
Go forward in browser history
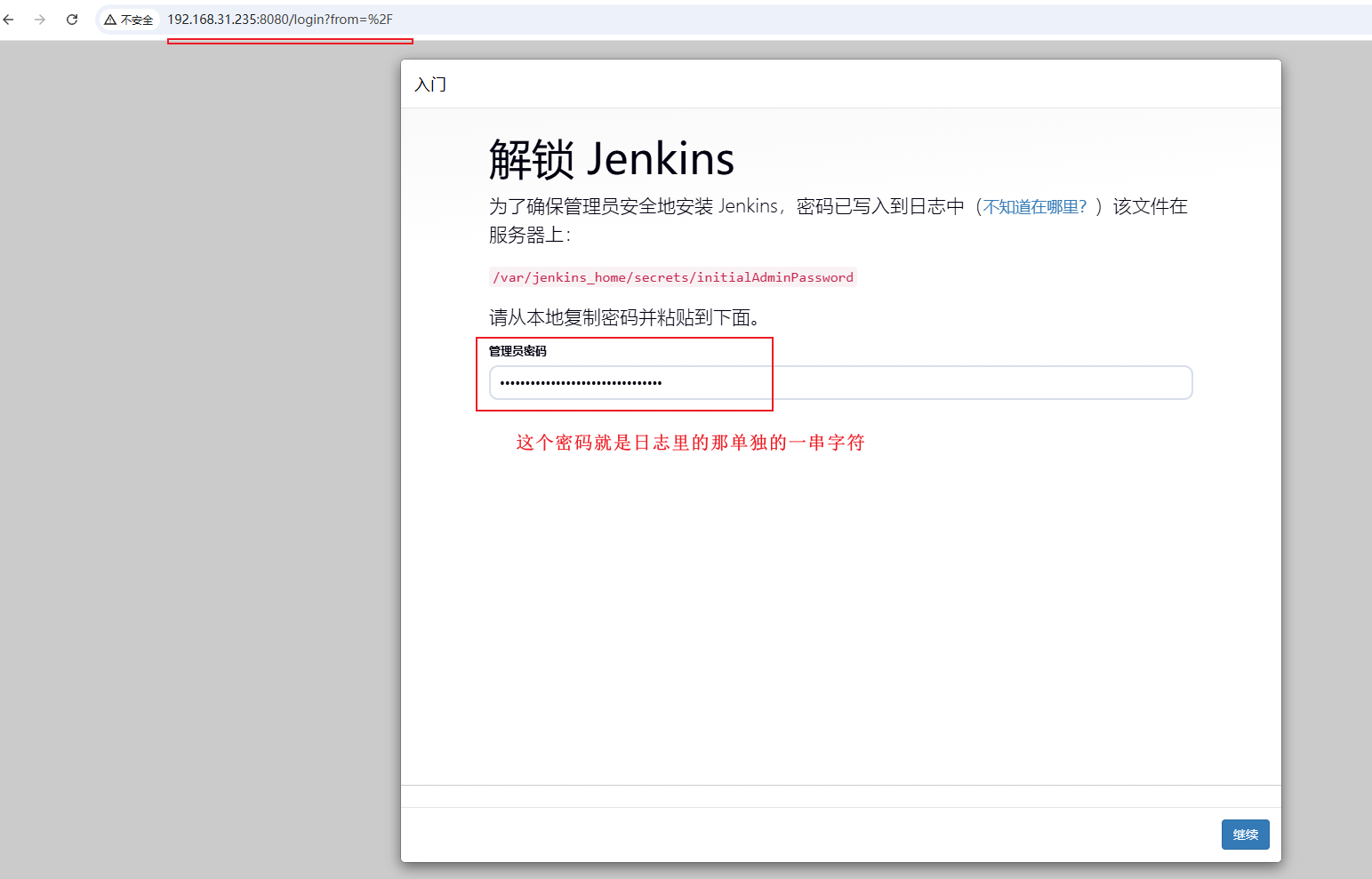tap(40, 19)
